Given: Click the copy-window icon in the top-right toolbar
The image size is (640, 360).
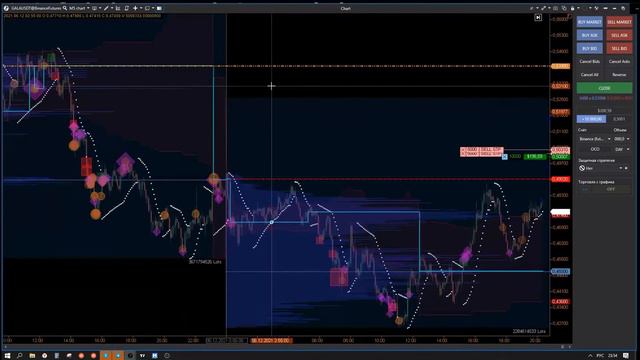Looking at the screenshot, I should [564, 8].
